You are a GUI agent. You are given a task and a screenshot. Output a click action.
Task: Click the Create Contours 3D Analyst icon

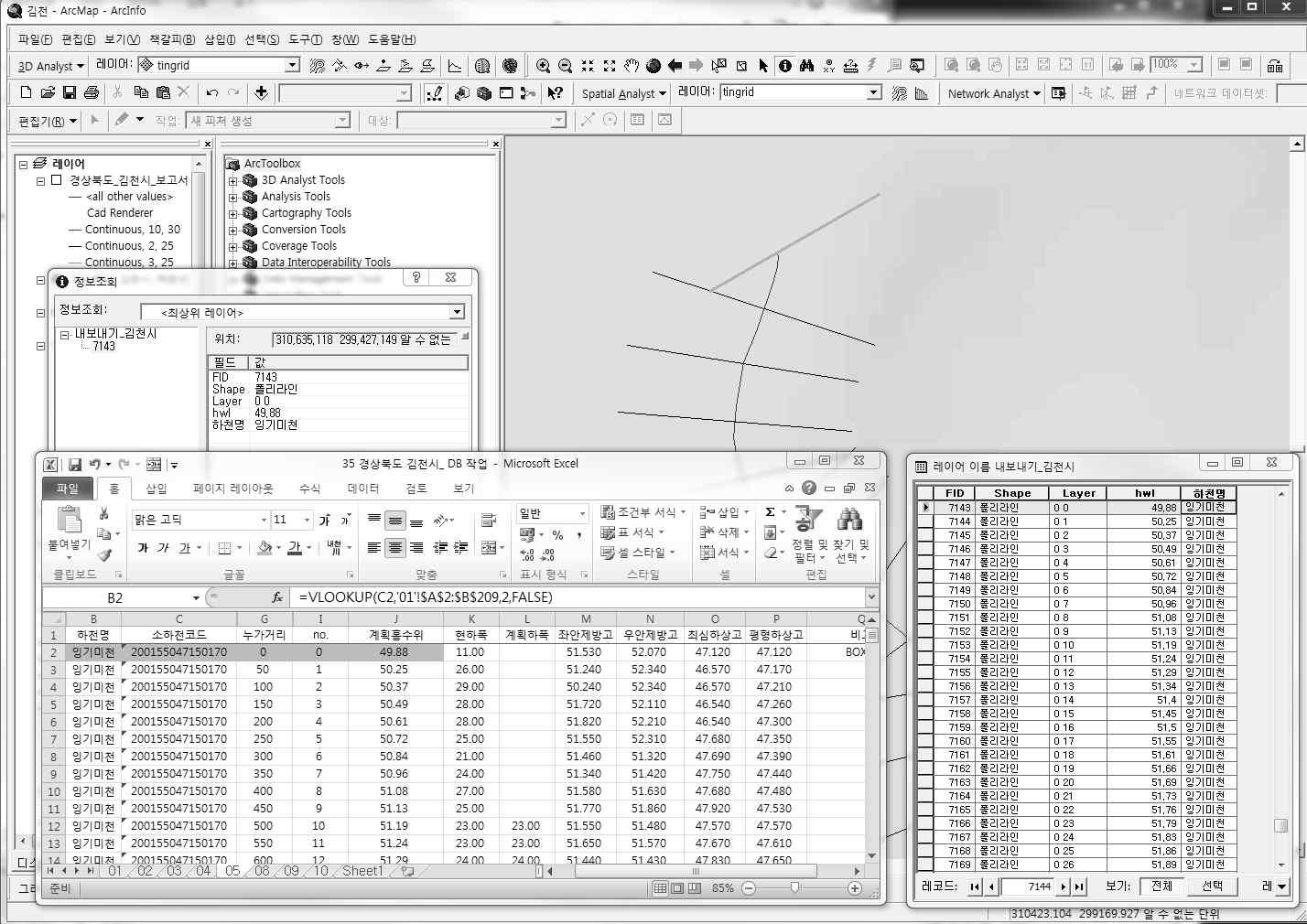click(318, 66)
